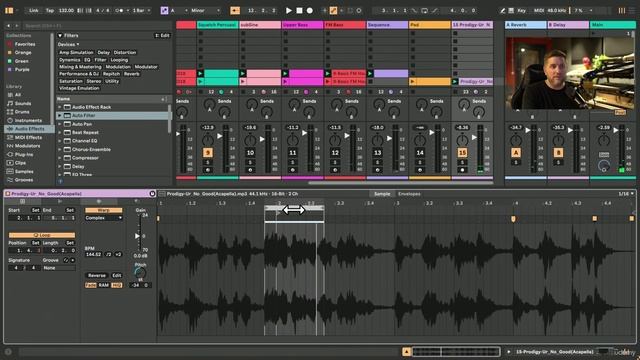Click the Distortion filter tag
640x360 pixels.
click(x=125, y=52)
